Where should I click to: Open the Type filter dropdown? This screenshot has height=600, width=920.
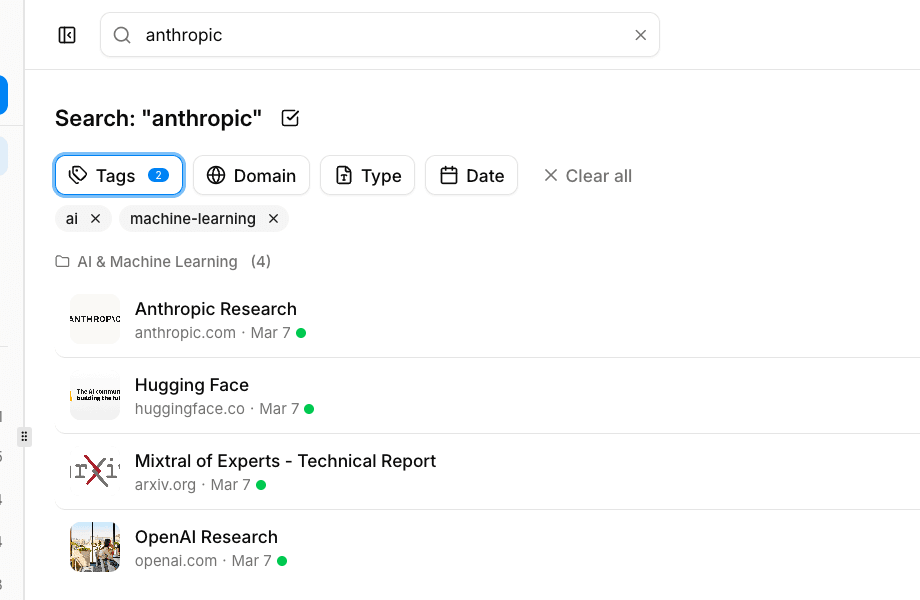pos(367,175)
